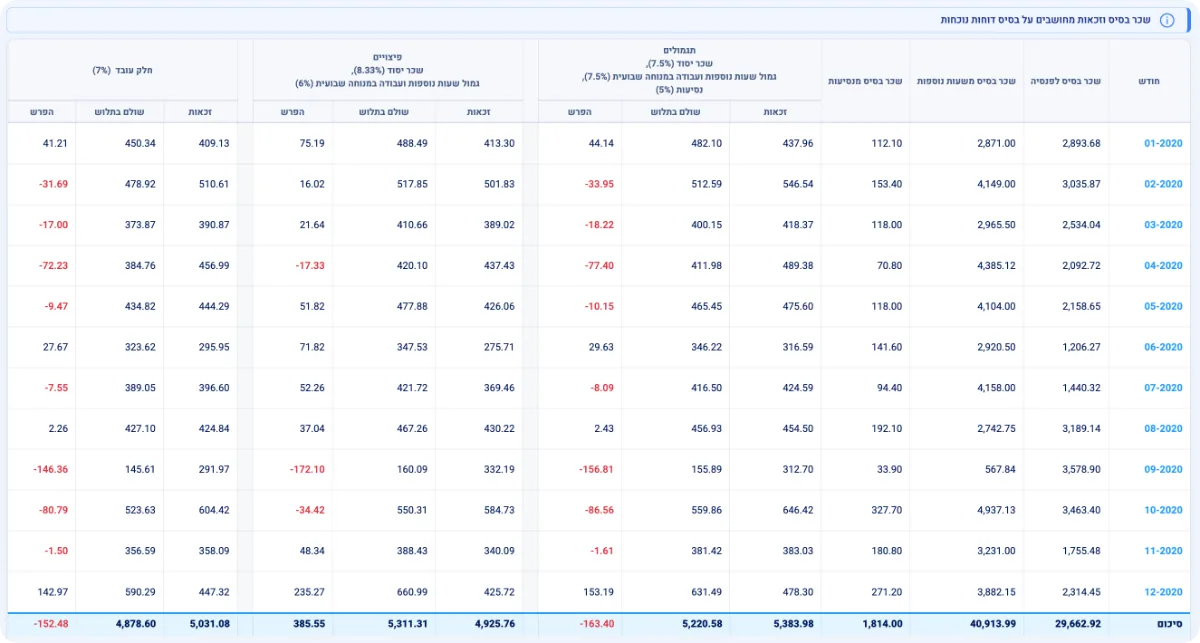The height and width of the screenshot is (643, 1200).
Task: Click the banner text about base salary reports
Action: pos(1046,21)
